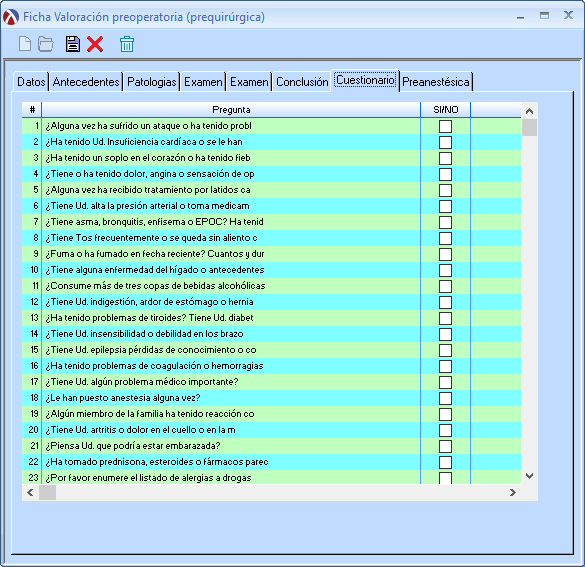Click the scroll down arrow of the list
The height and width of the screenshot is (567, 585).
pyautogui.click(x=529, y=476)
